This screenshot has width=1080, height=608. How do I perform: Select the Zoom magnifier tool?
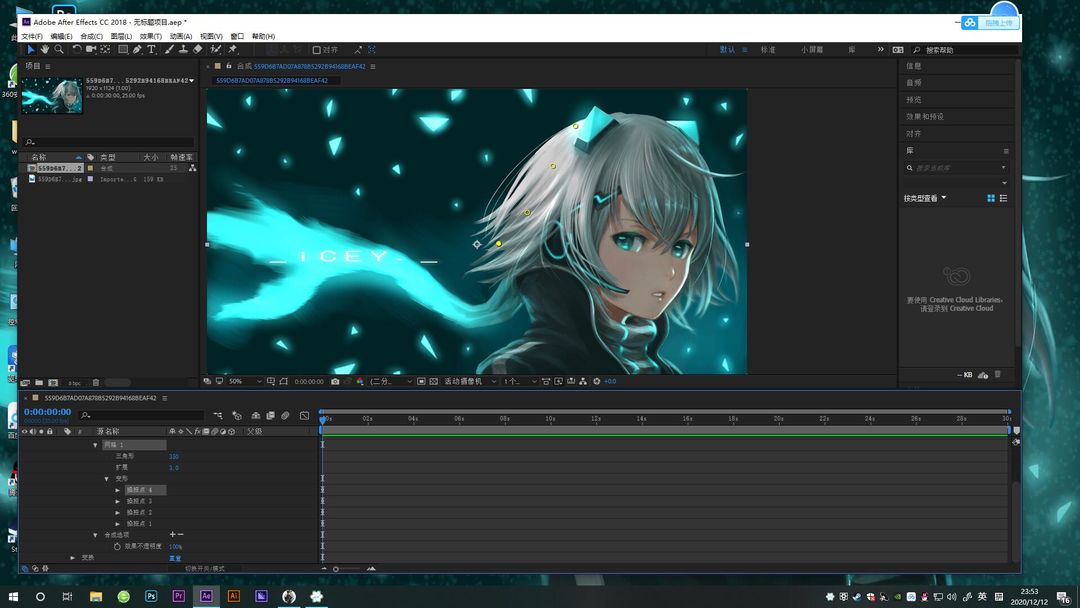(59, 50)
